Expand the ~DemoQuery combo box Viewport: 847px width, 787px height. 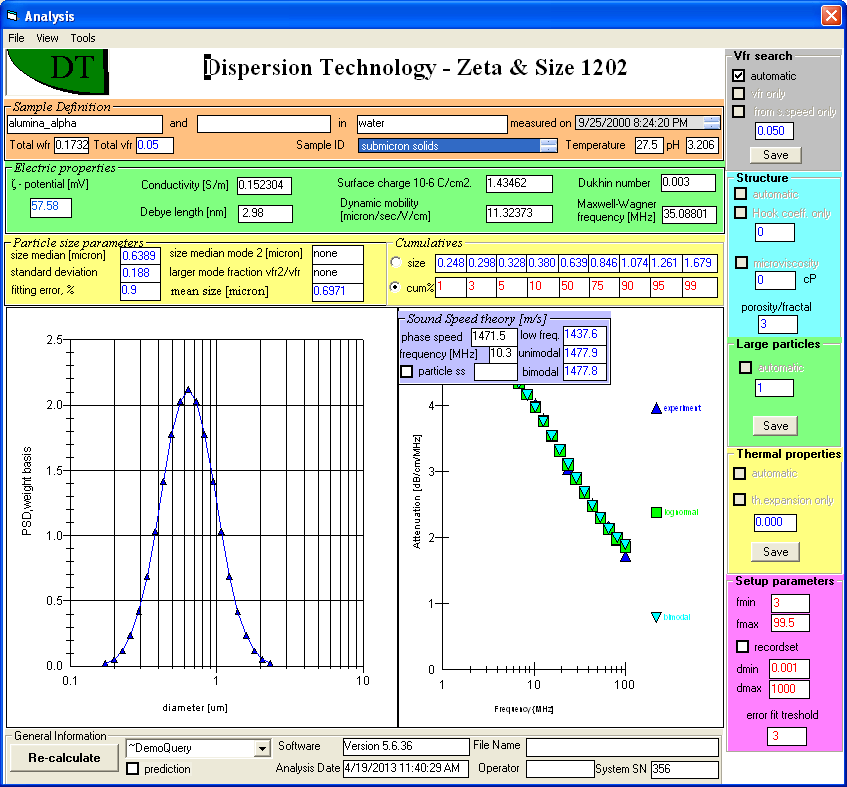(x=262, y=749)
